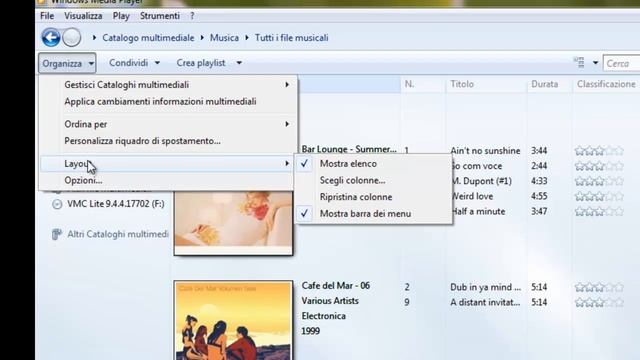The image size is (640, 360).
Task: Click the VMC Lite disc icon
Action: click(57, 204)
